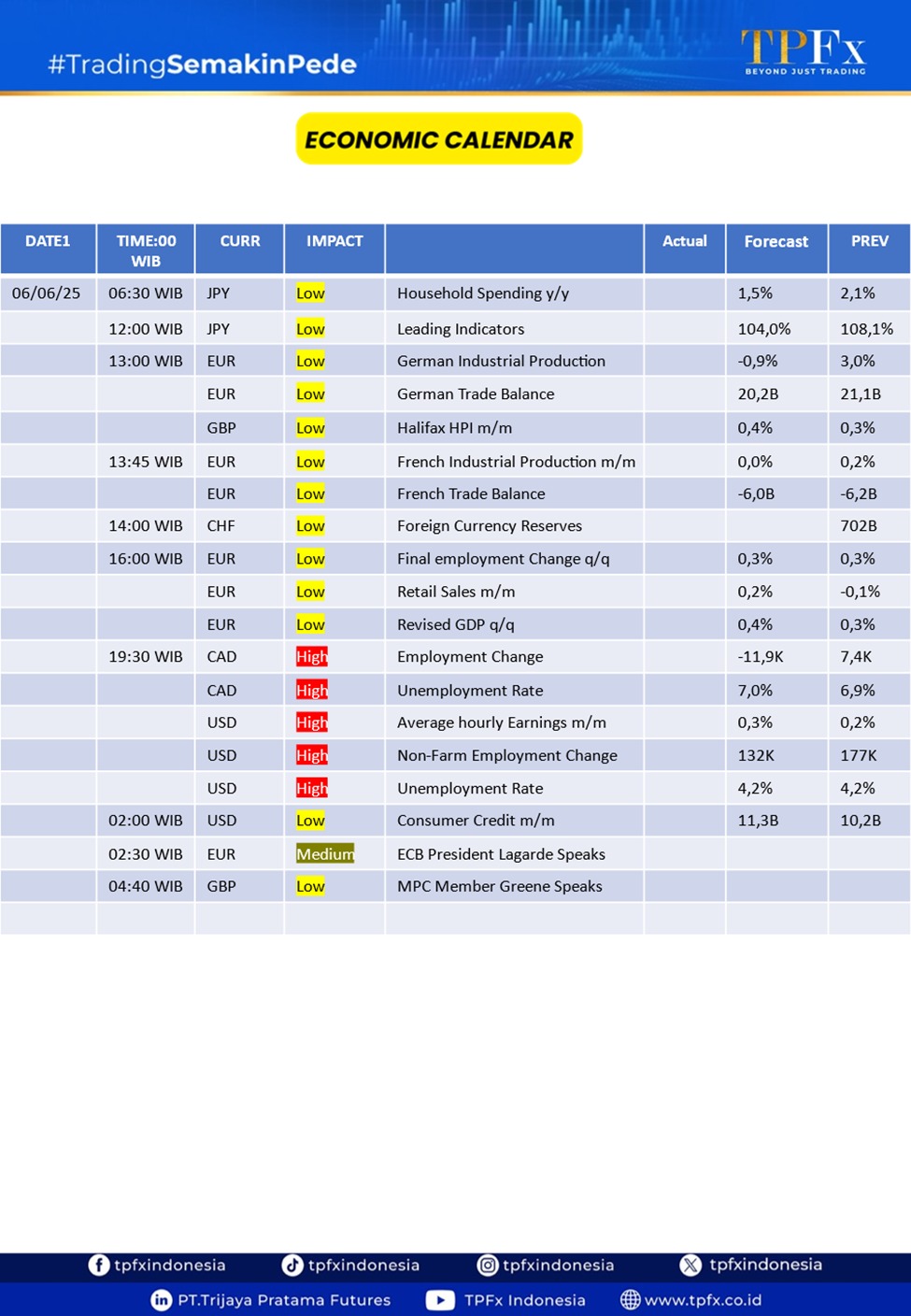This screenshot has height=1316, width=911.
Task: Click the globe icon beside website address
Action: point(631,1299)
